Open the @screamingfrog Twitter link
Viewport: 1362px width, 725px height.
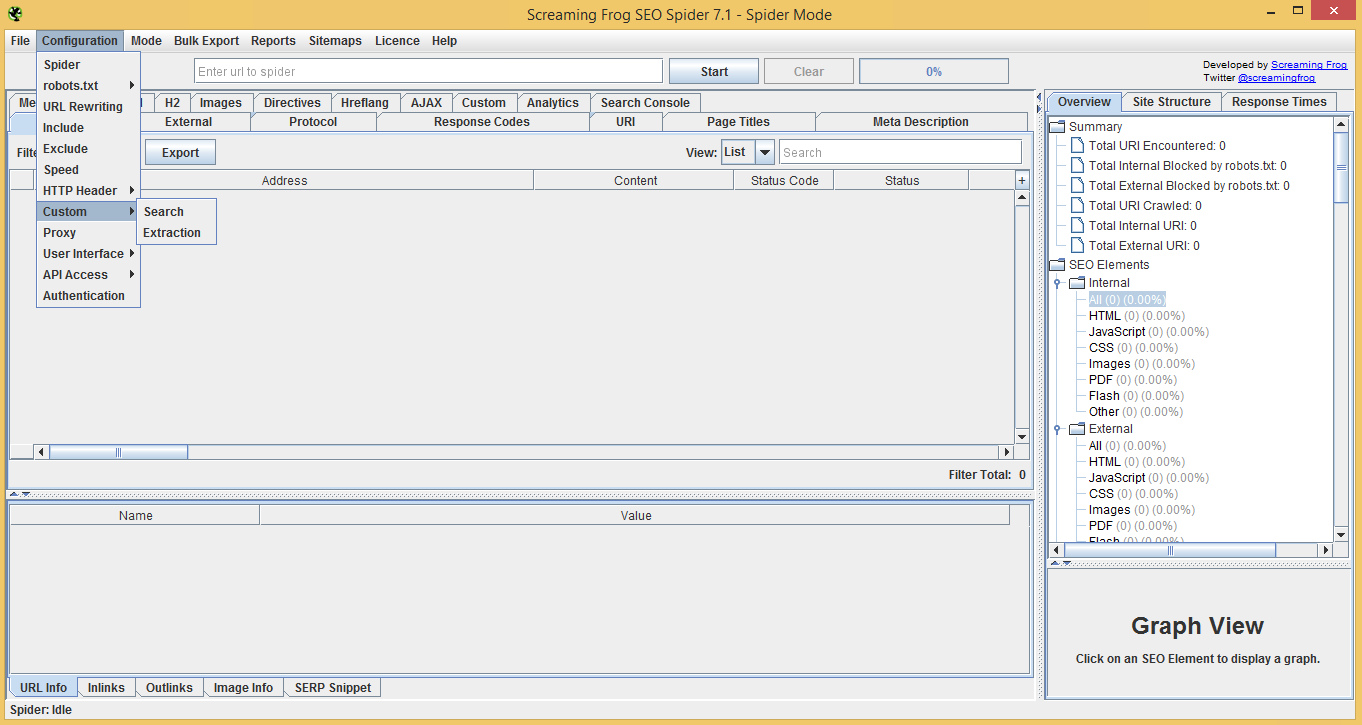tap(1277, 78)
